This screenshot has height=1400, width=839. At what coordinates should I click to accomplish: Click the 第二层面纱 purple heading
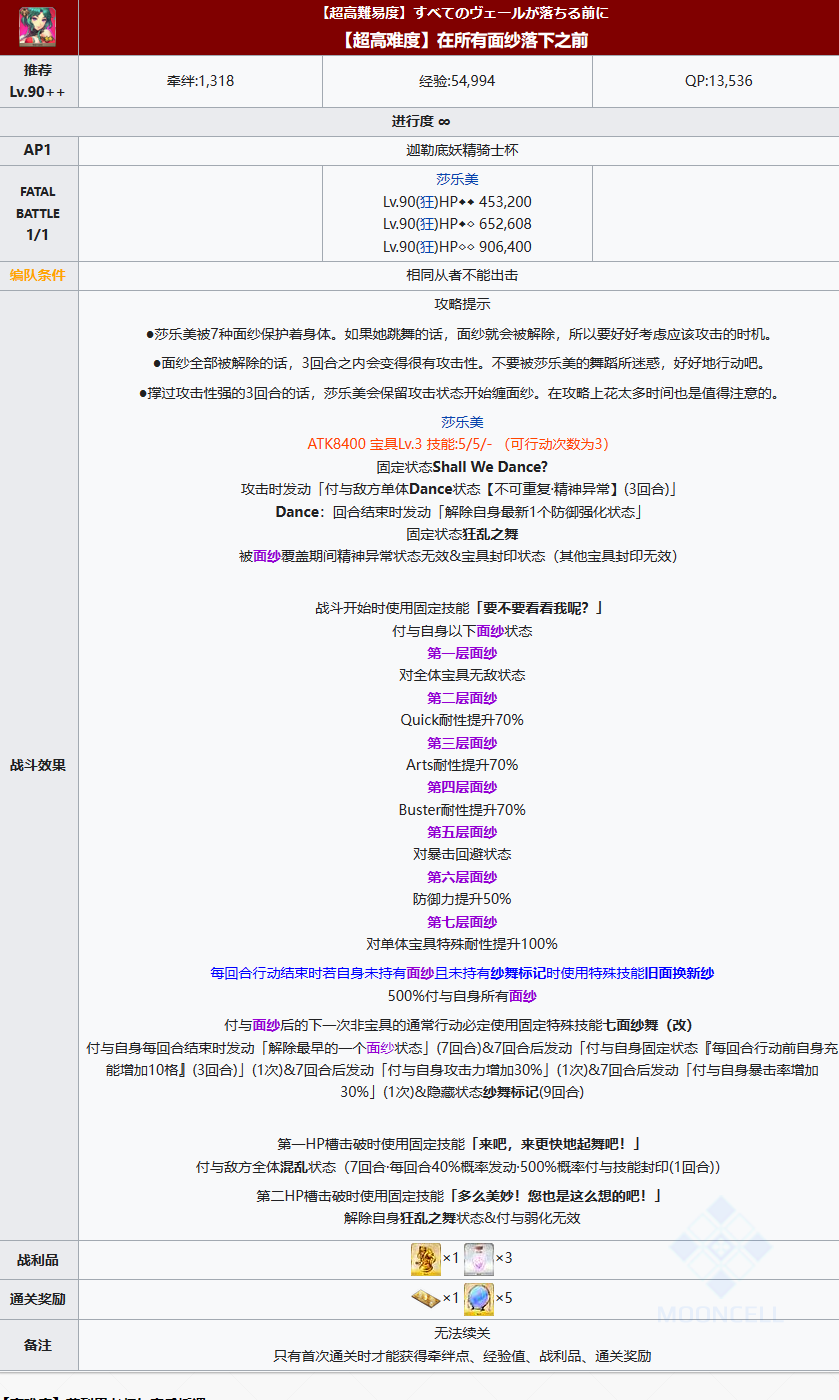(462, 698)
